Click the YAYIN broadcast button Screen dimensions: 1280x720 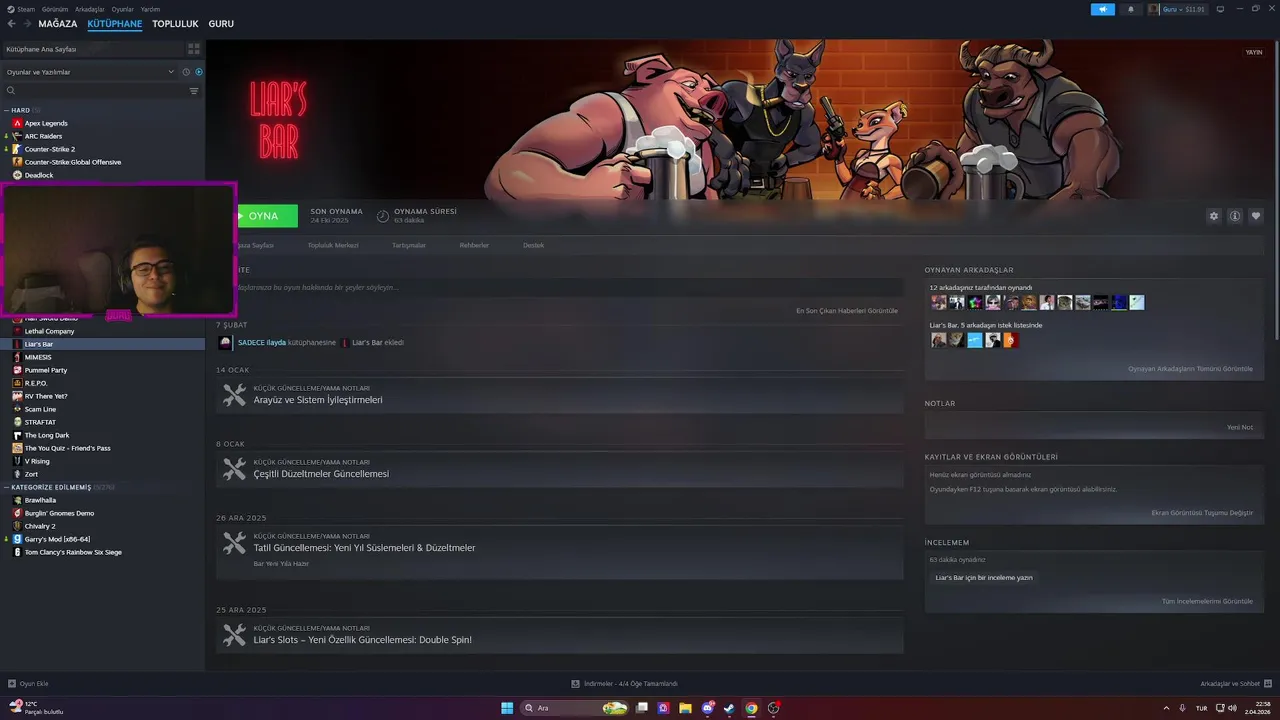[x=1254, y=52]
